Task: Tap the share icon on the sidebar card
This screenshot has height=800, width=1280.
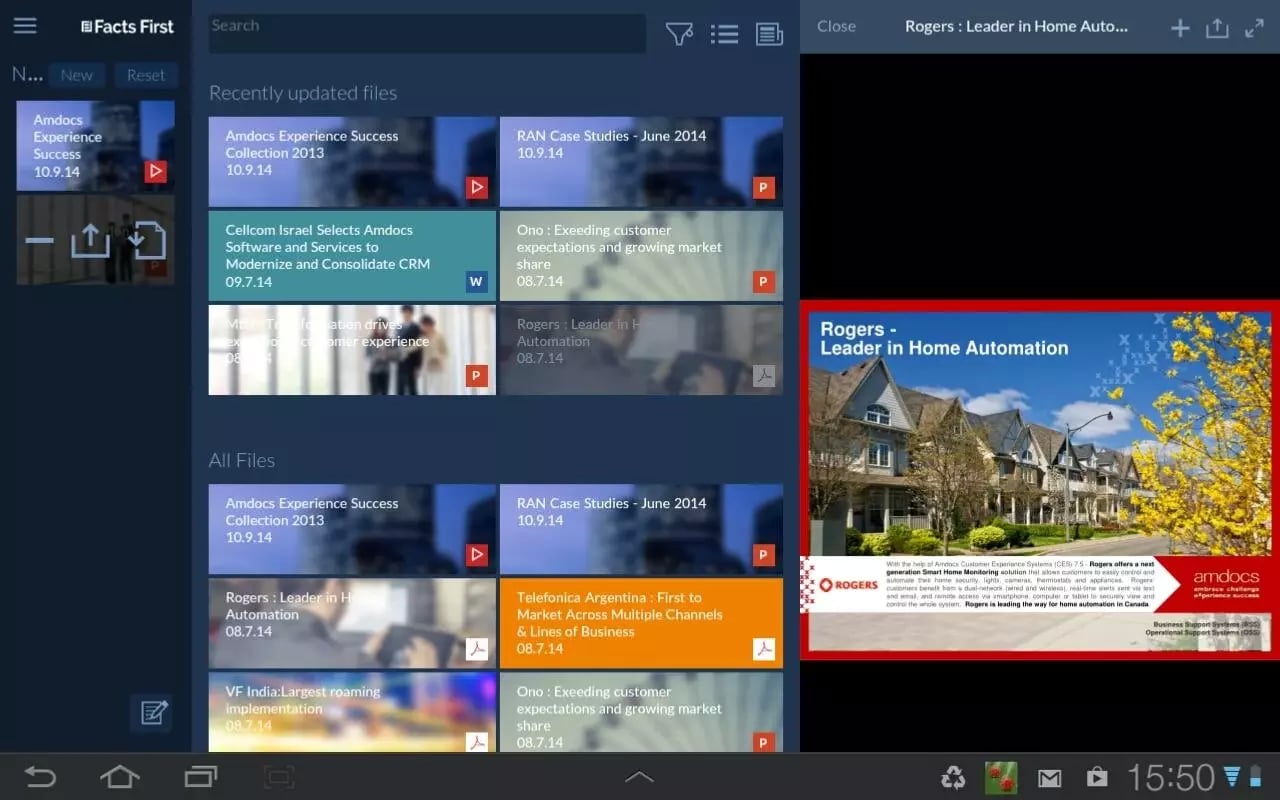Action: tap(90, 240)
